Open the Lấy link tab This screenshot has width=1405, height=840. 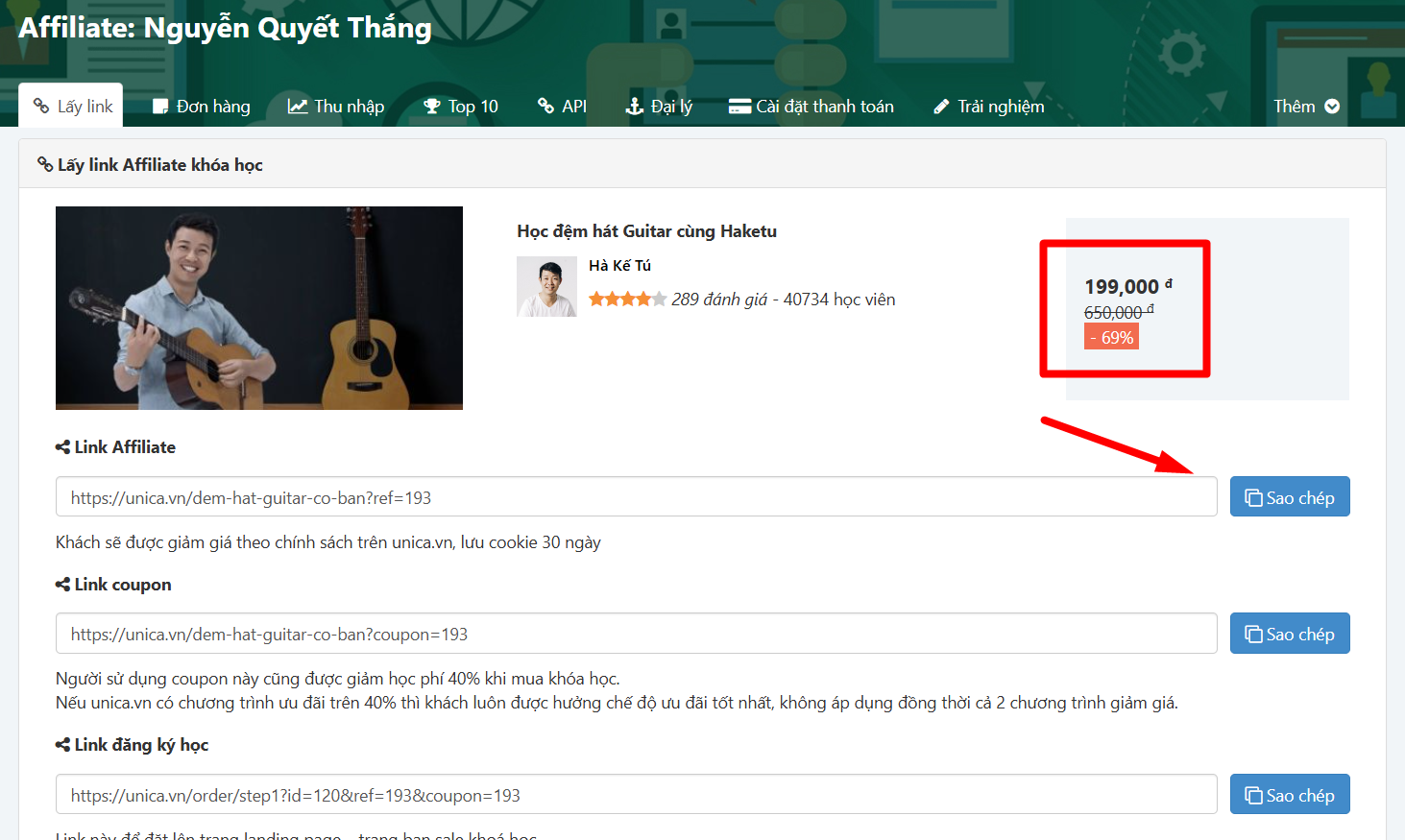(x=73, y=107)
